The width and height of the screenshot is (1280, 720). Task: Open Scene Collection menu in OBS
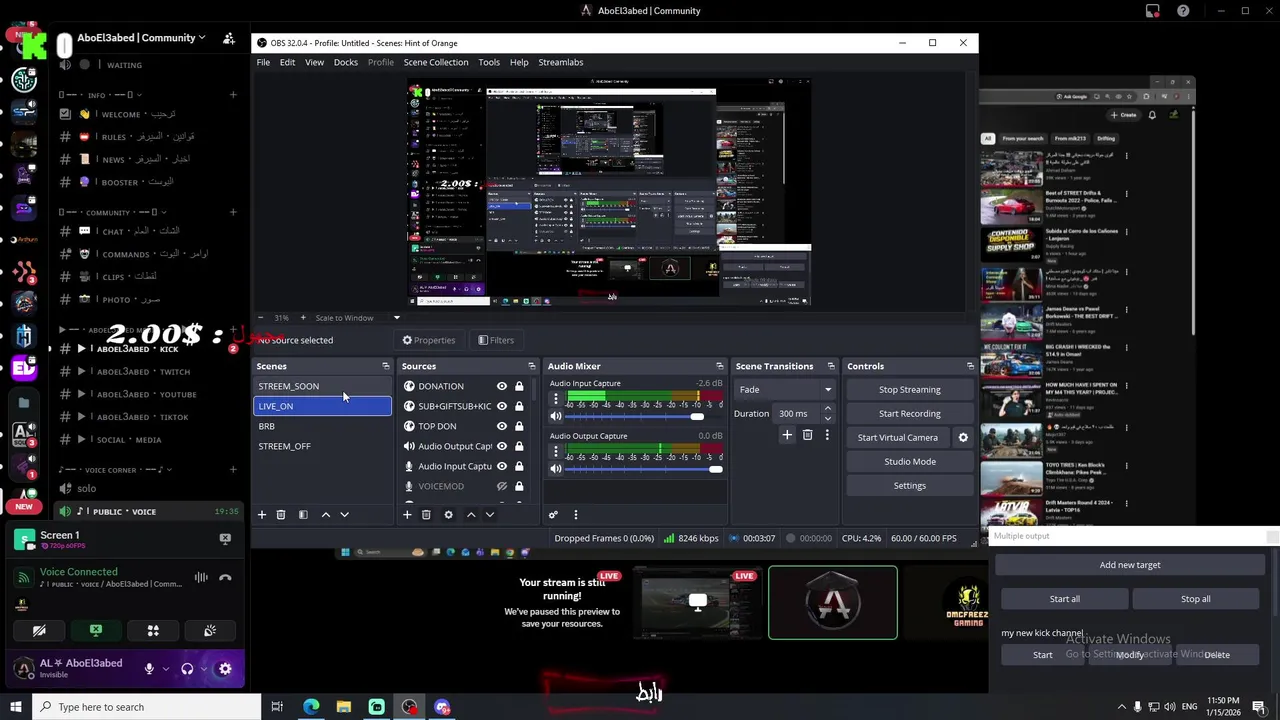tap(436, 62)
